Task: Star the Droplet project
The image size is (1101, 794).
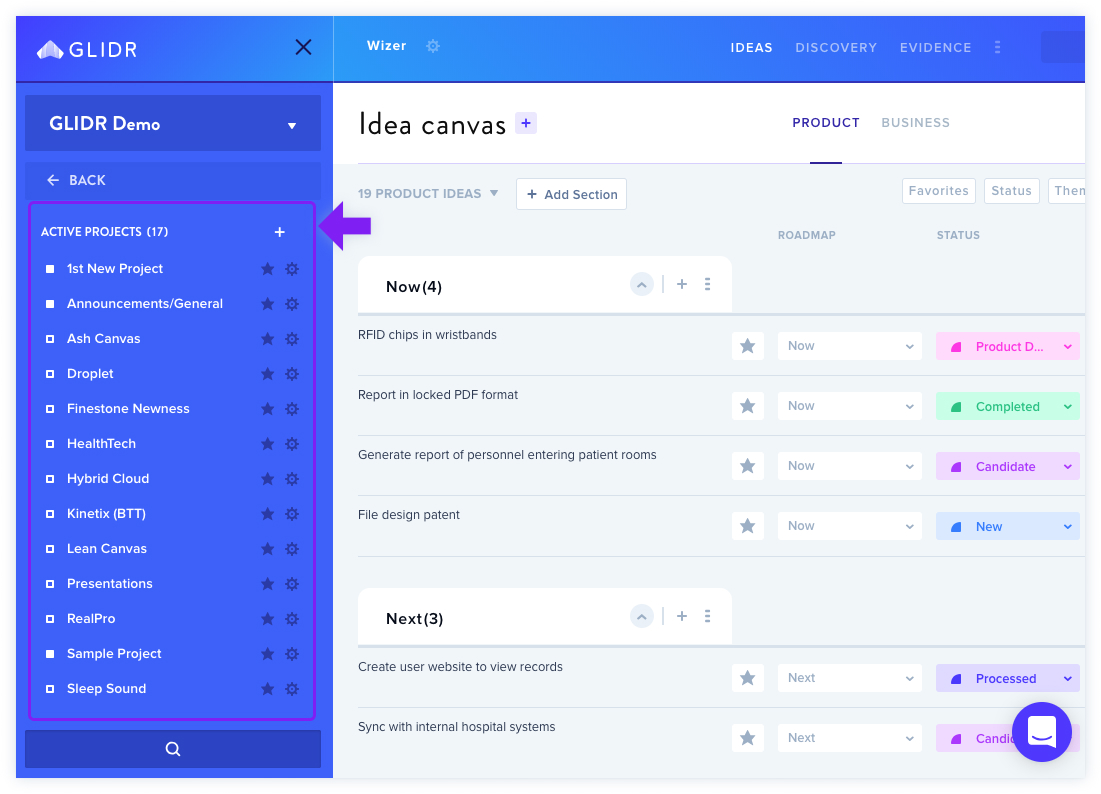Action: (x=268, y=374)
